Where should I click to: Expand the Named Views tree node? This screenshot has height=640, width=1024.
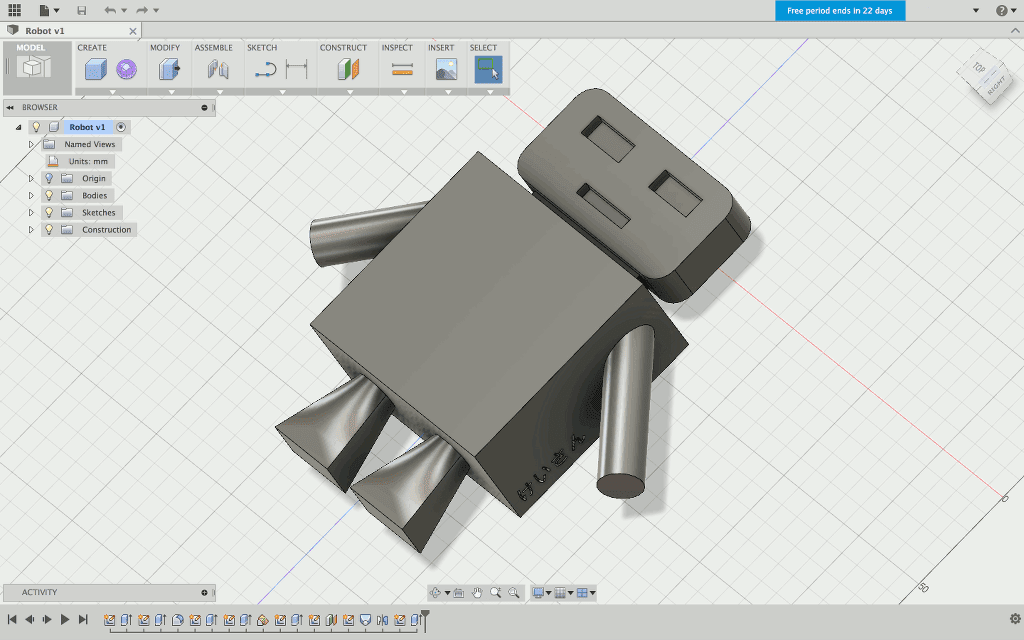coord(31,144)
